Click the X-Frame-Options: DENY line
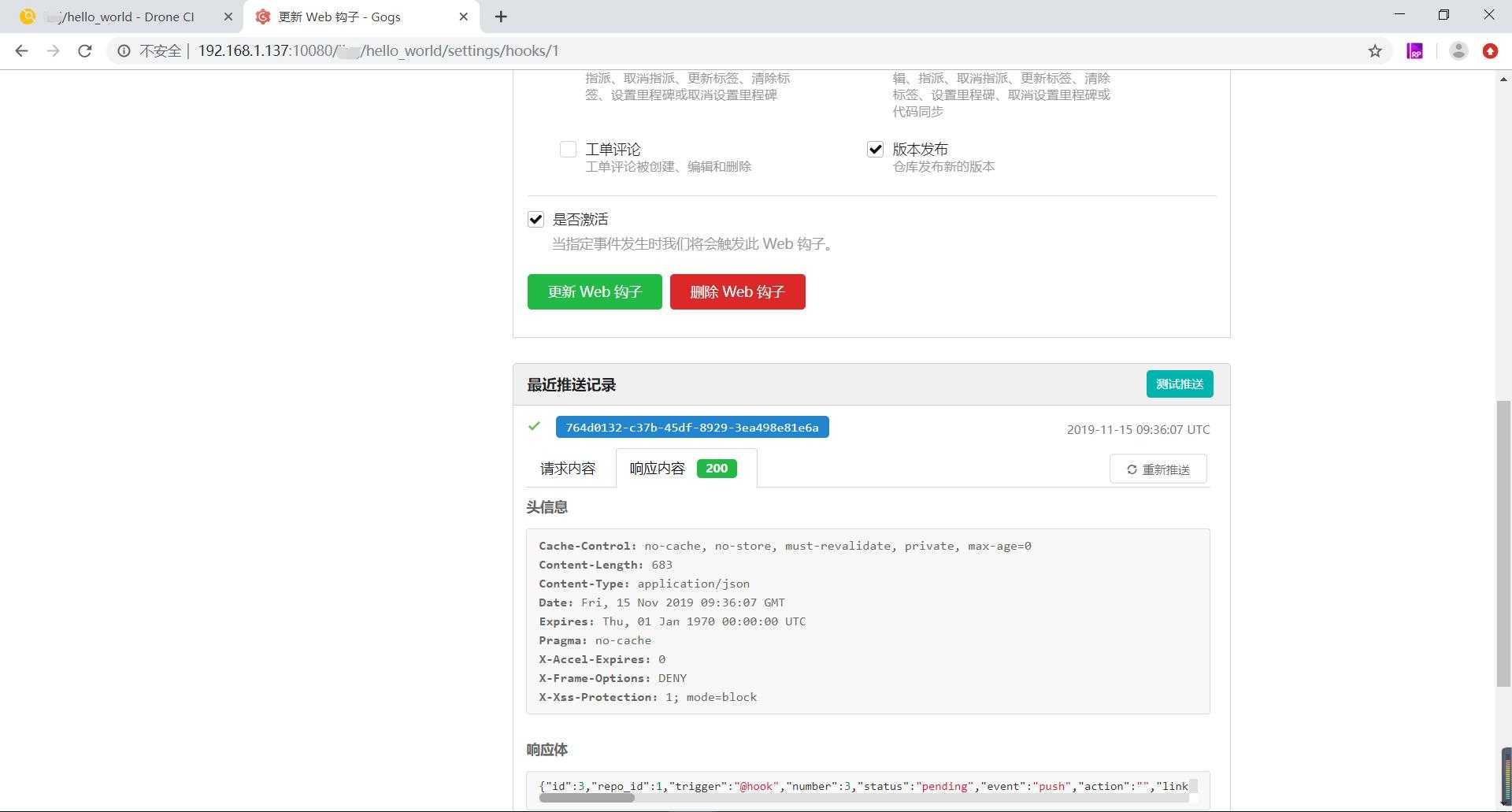This screenshot has width=1512, height=812. click(x=613, y=678)
